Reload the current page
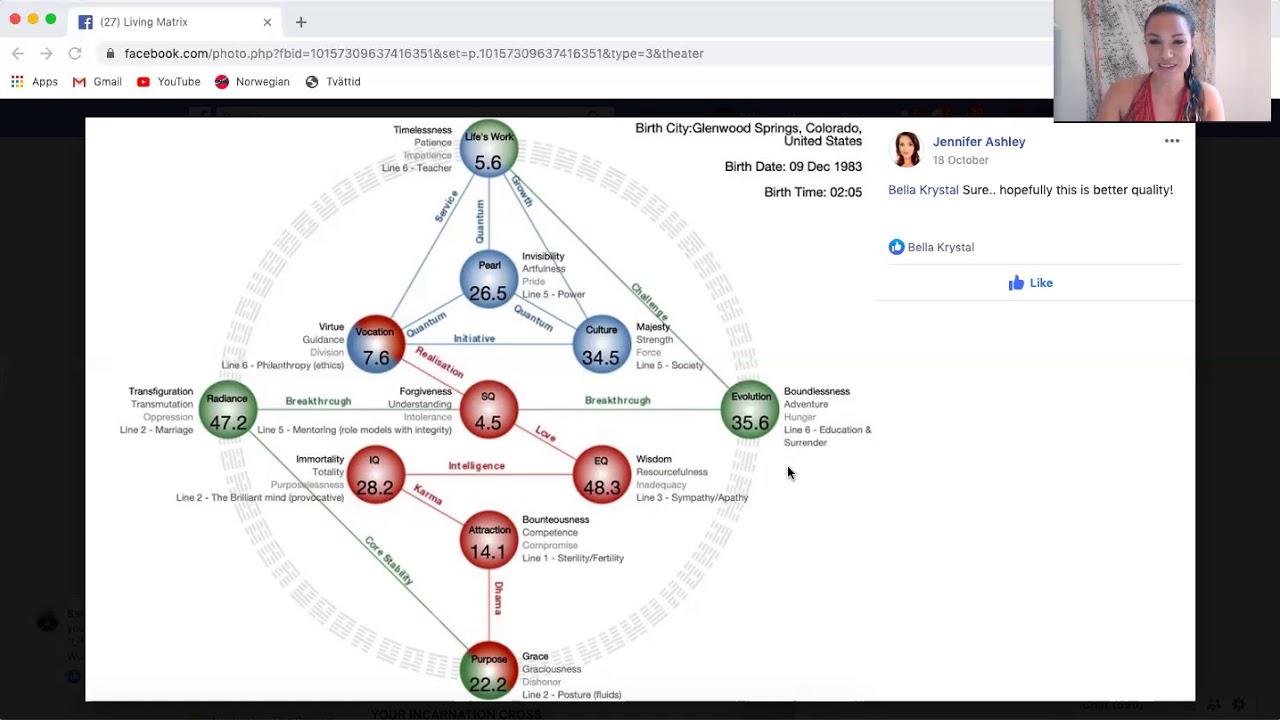Viewport: 1280px width, 720px height. coord(75,53)
